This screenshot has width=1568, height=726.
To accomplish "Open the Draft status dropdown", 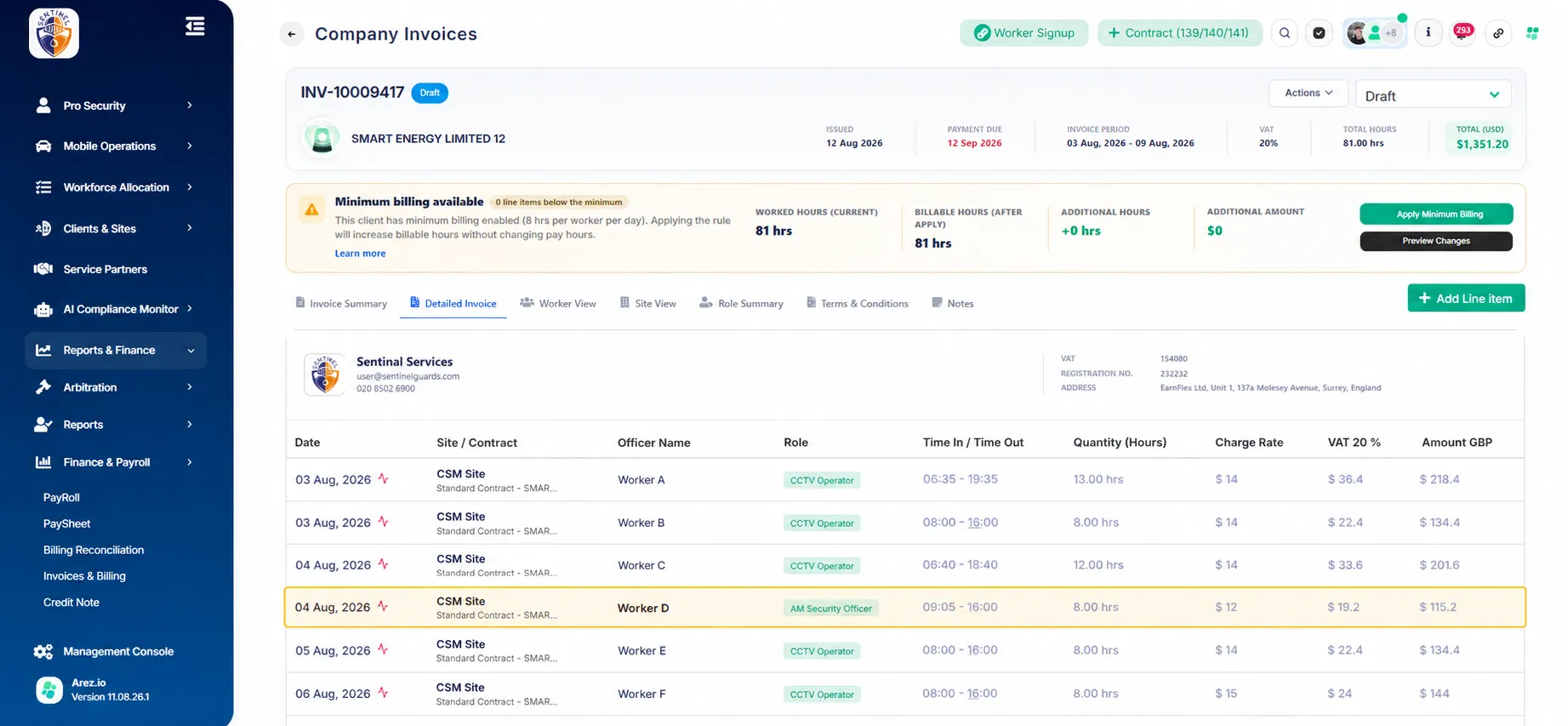I will [1433, 94].
